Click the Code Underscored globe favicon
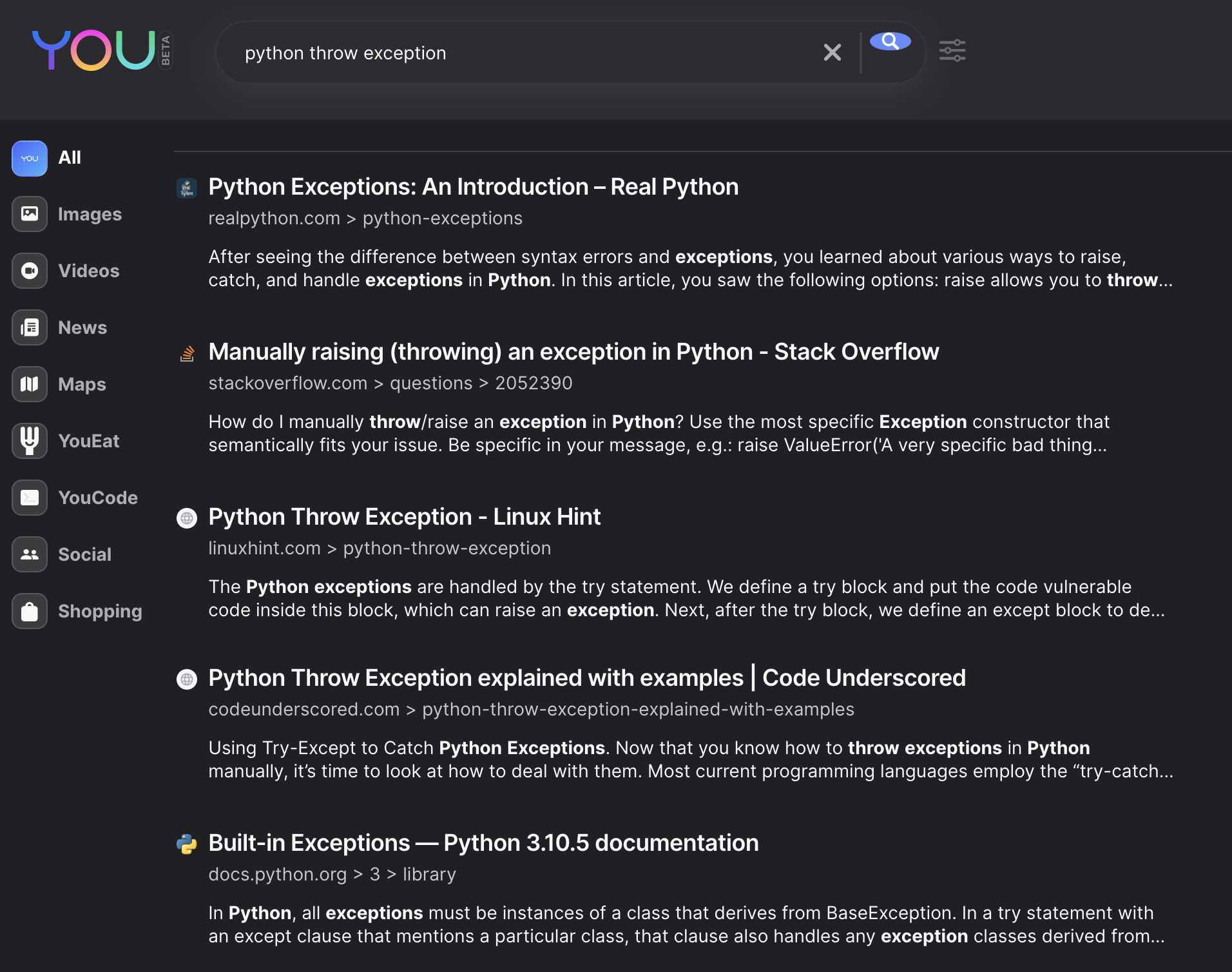 [x=187, y=679]
